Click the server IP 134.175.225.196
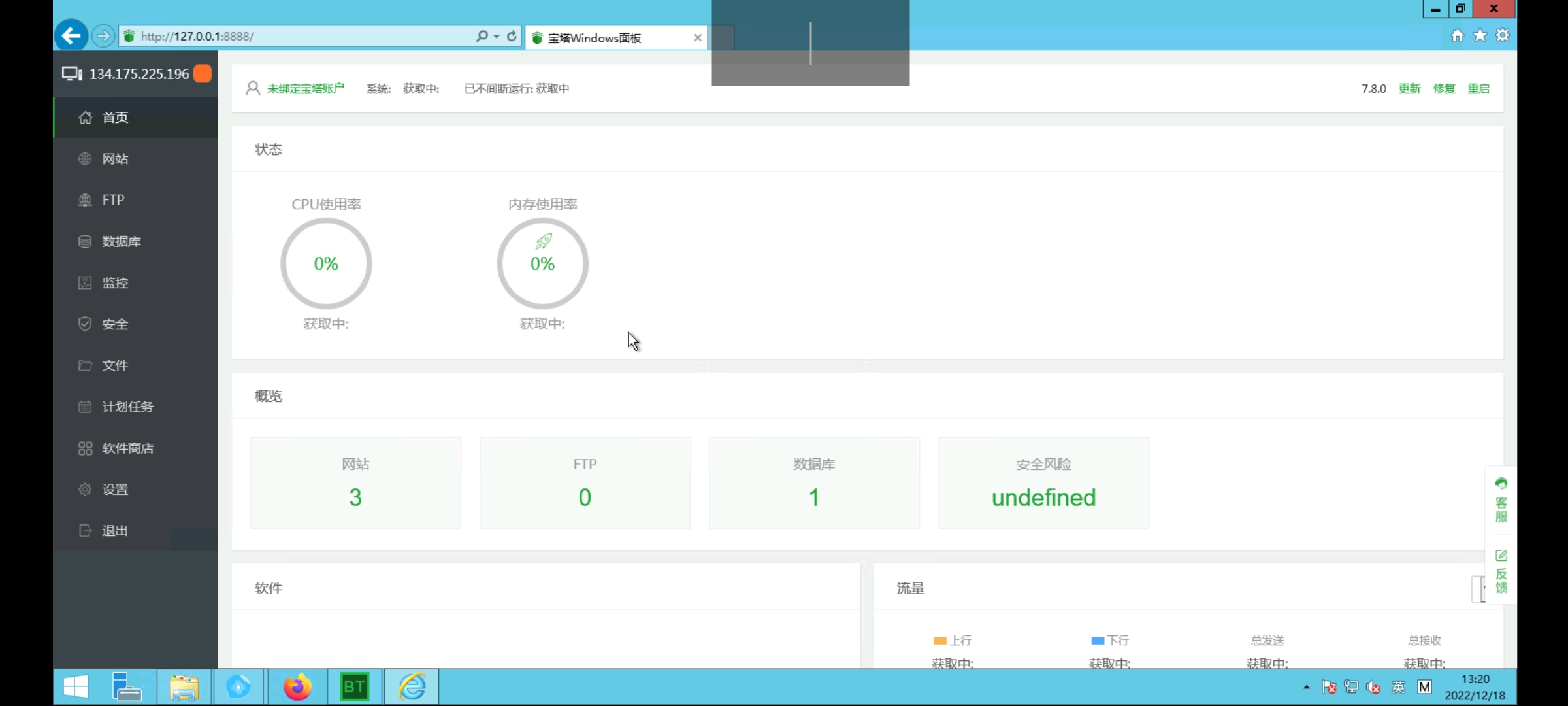1568x706 pixels. (x=139, y=74)
